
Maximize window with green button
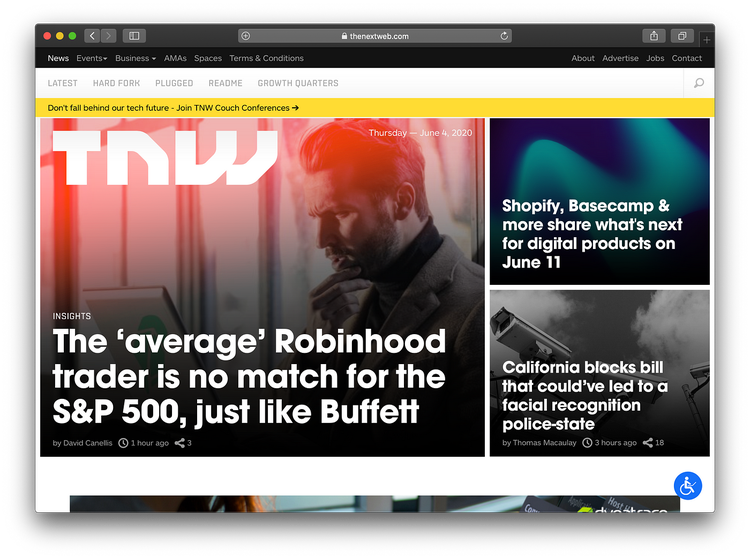(72, 36)
